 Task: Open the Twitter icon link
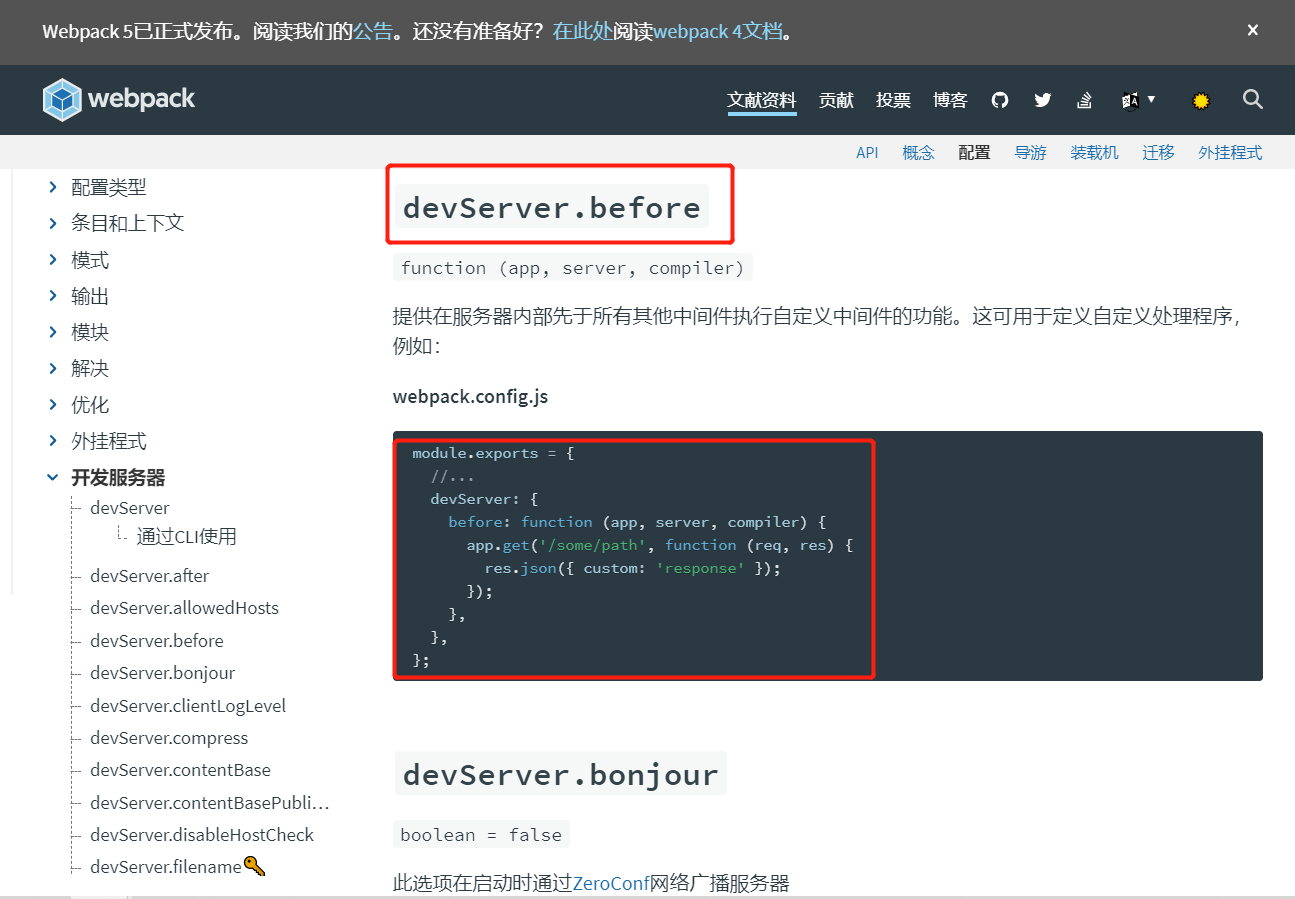point(1043,100)
